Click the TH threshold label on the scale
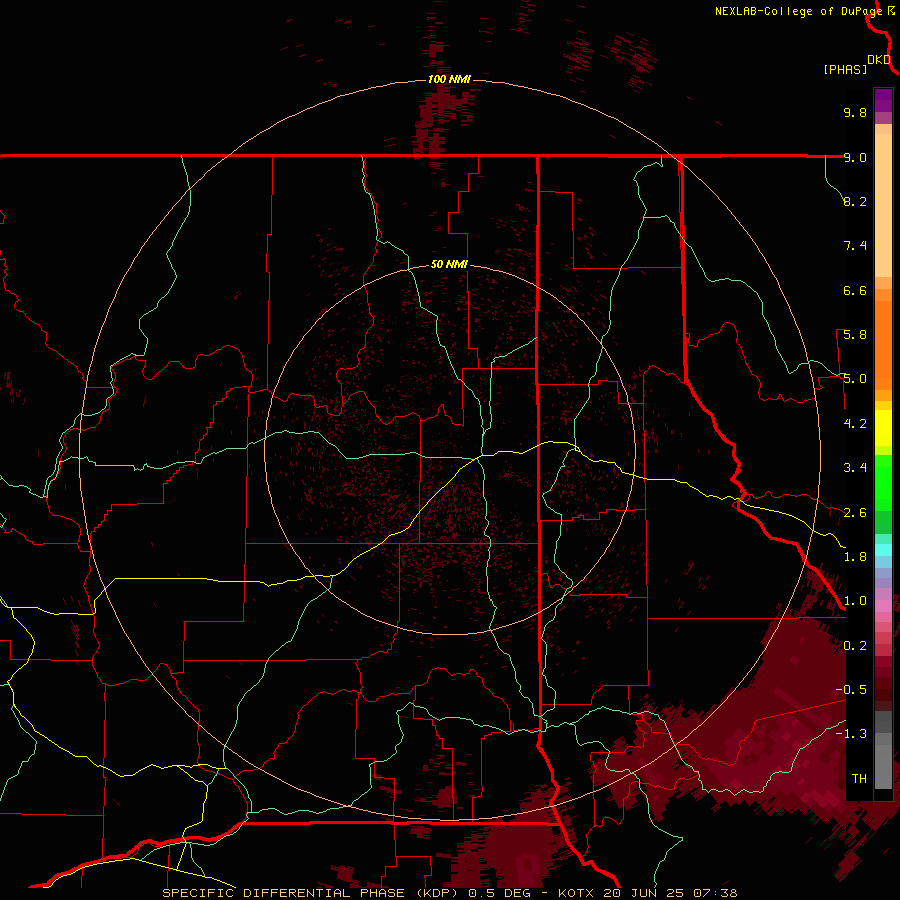Screen dimensions: 900x900 click(x=859, y=779)
